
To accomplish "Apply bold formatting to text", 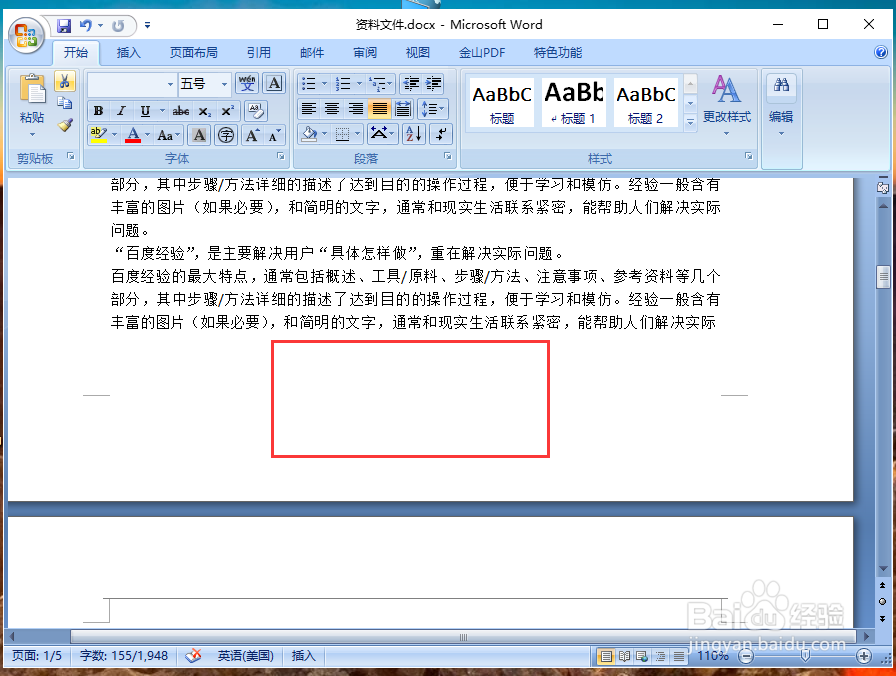I will [99, 111].
